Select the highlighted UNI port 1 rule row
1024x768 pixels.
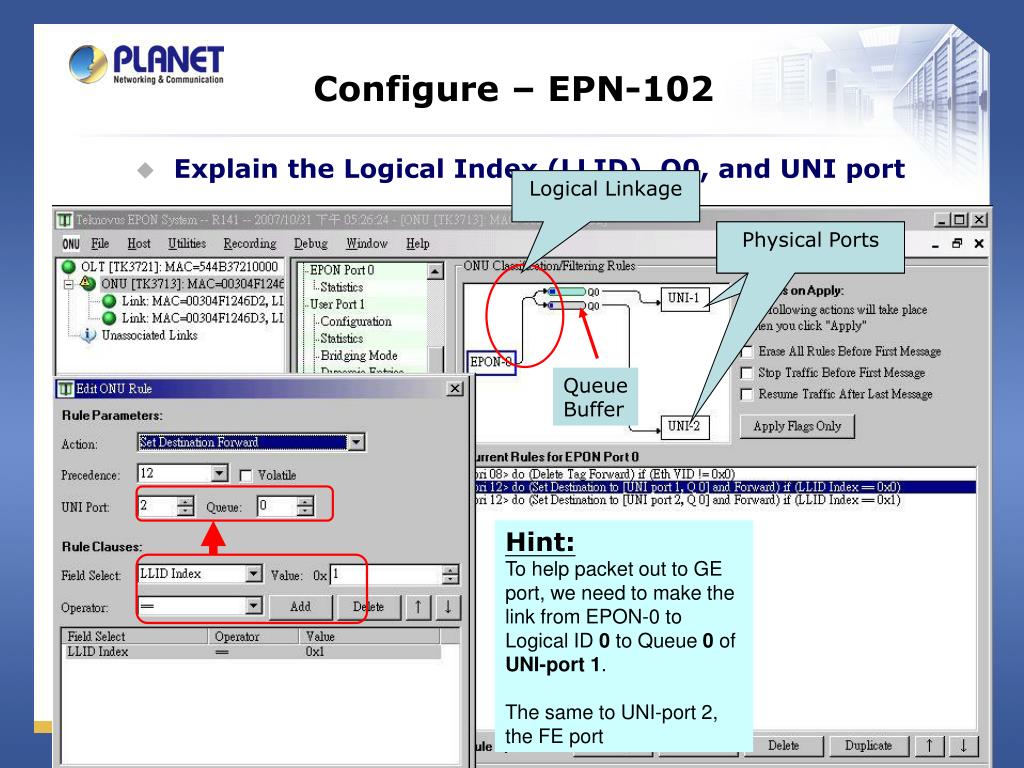pyautogui.click(x=725, y=487)
